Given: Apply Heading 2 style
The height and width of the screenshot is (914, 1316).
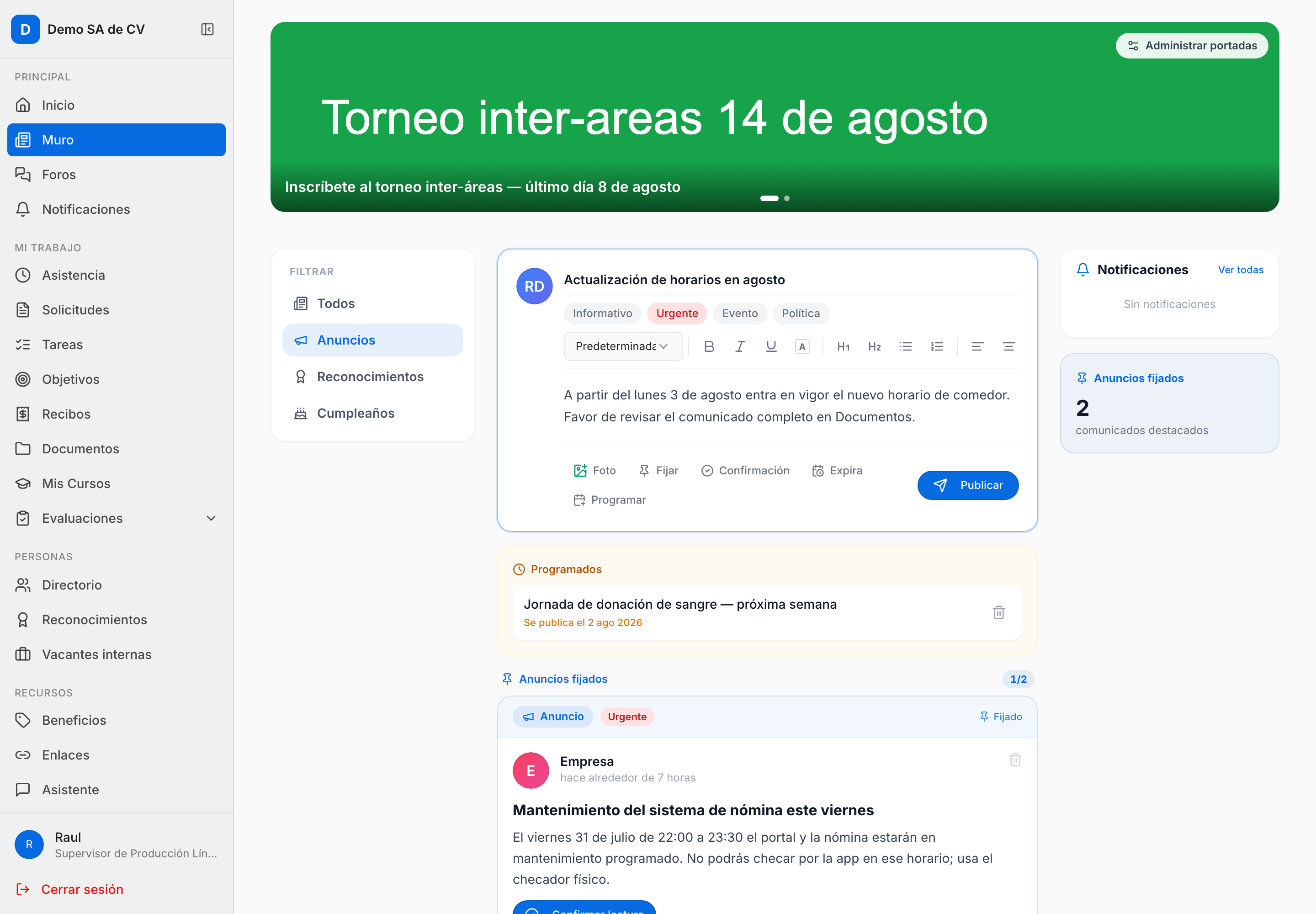Looking at the screenshot, I should coord(875,346).
